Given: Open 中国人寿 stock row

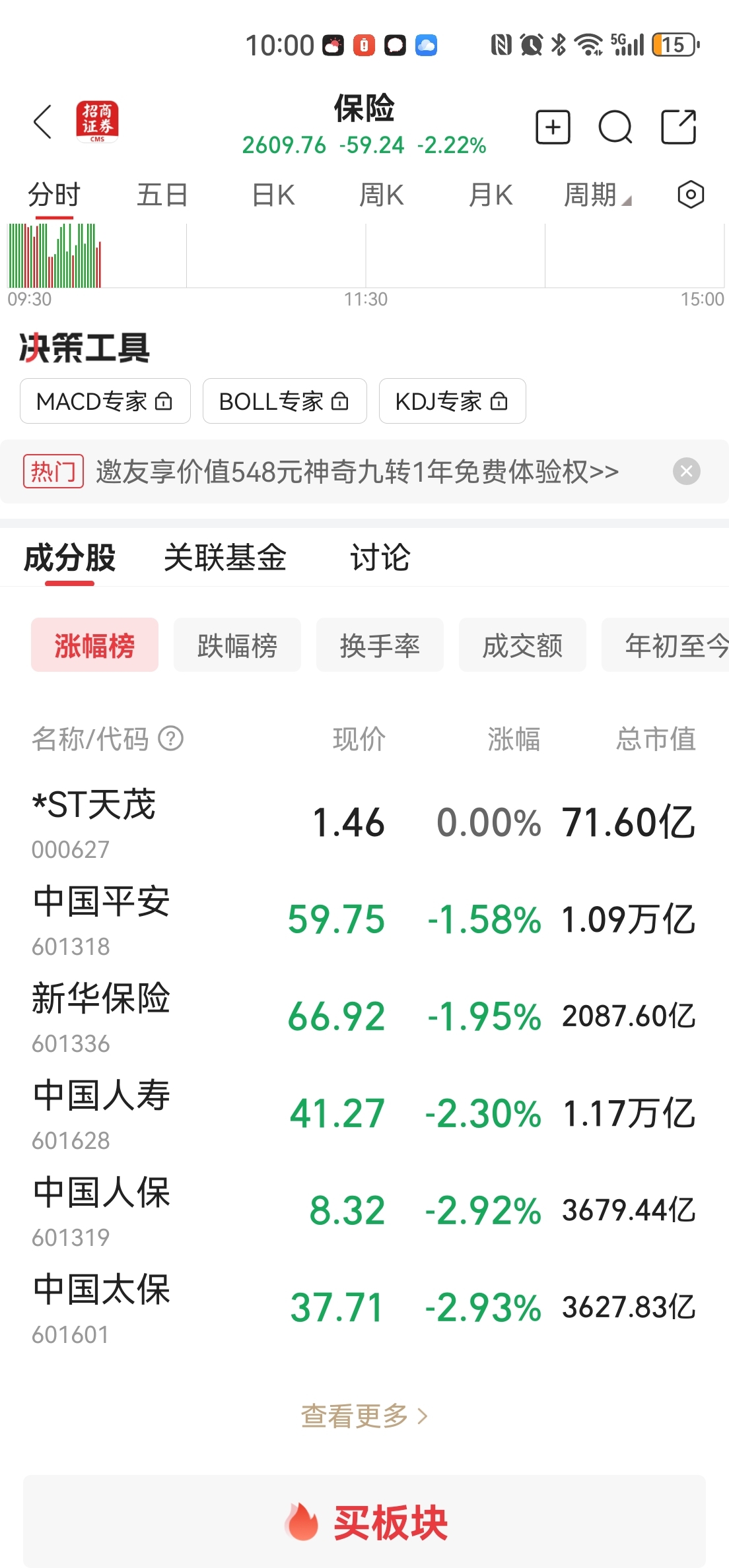Looking at the screenshot, I should 364,1114.
